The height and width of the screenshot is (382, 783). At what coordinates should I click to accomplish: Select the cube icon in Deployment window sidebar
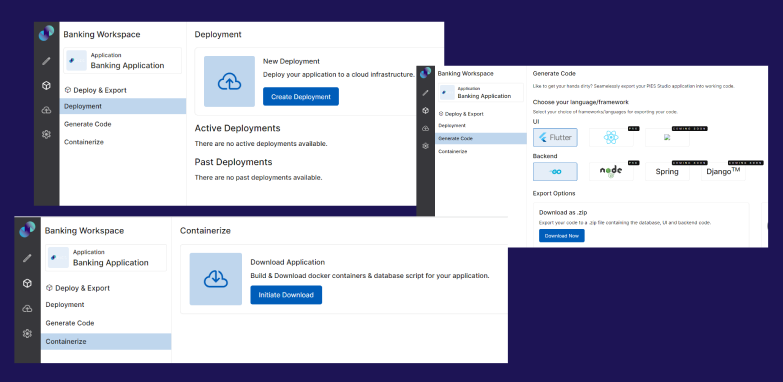[x=46, y=86]
